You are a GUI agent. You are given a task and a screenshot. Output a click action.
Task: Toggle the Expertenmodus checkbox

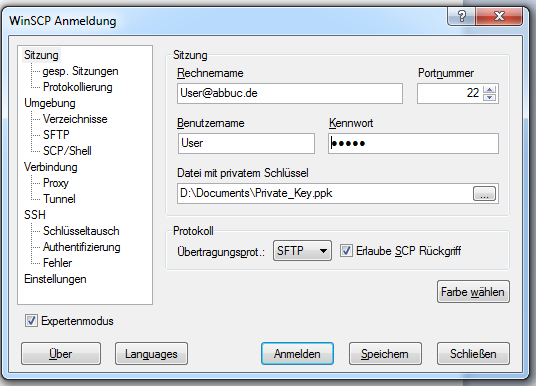(31, 321)
